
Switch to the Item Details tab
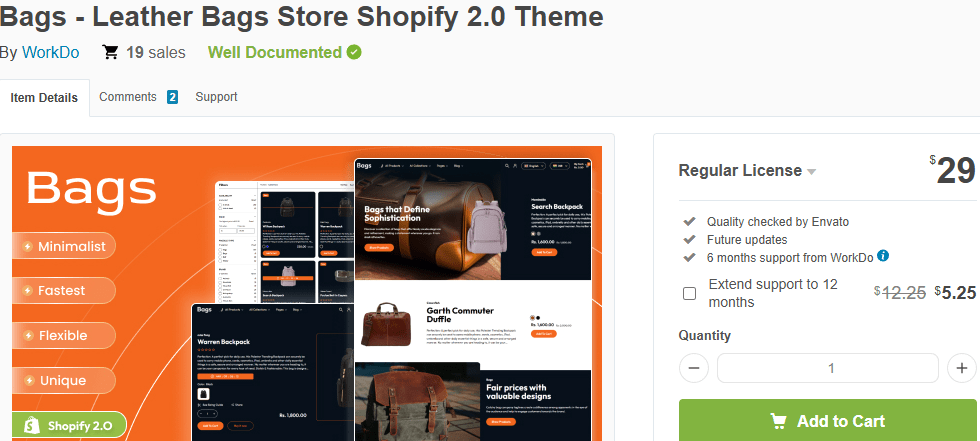[x=44, y=97]
